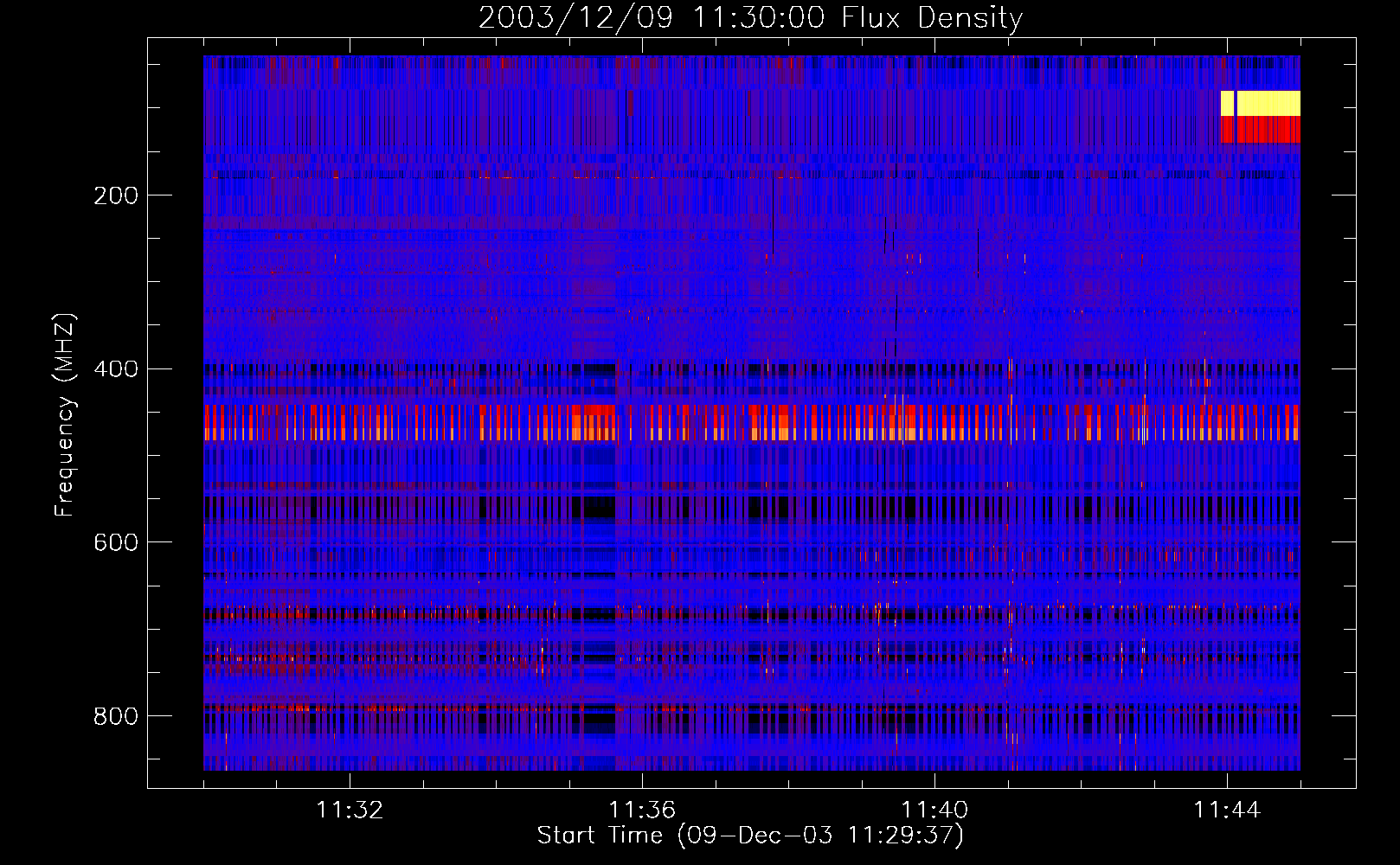Click the plot title '2003/12/09 11:30:00 Flux Density'

click(750, 17)
